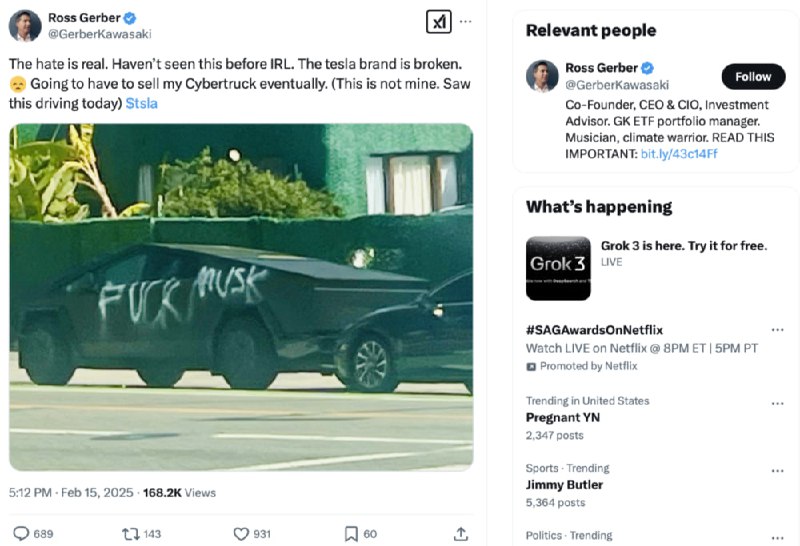Open more options for Jimmy Butler trend
The width and height of the screenshot is (800, 546).
(x=777, y=469)
